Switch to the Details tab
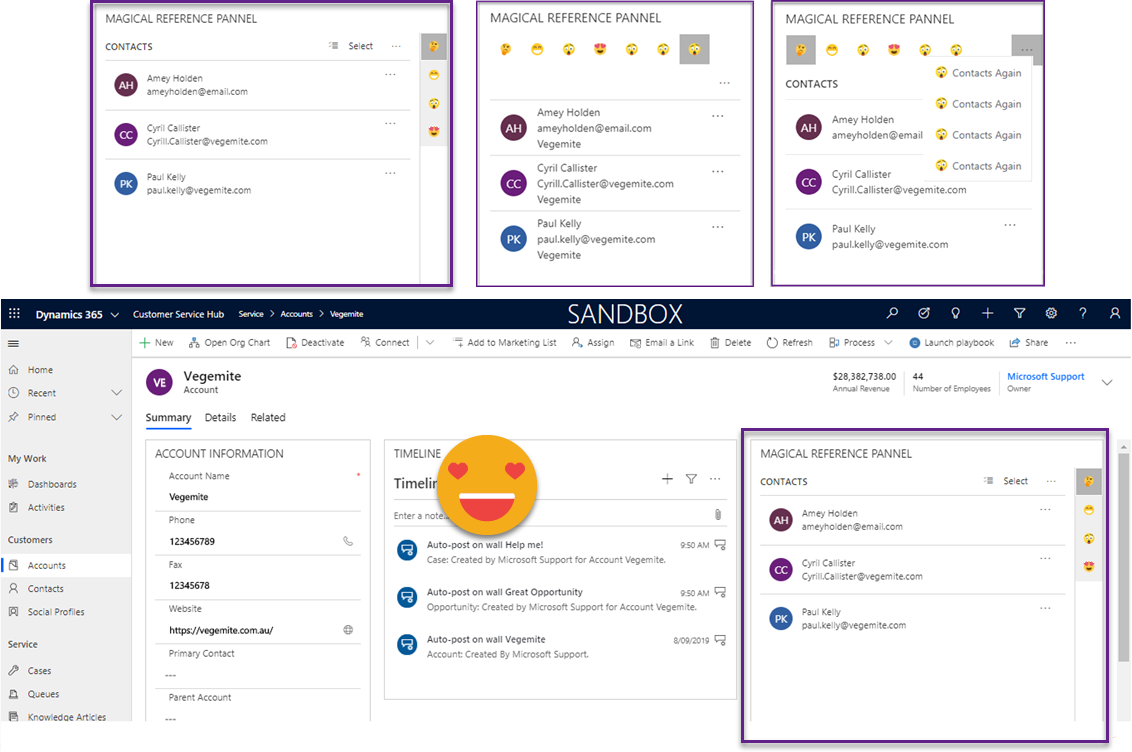Image resolution: width=1132 pixels, height=752 pixels. (x=220, y=418)
